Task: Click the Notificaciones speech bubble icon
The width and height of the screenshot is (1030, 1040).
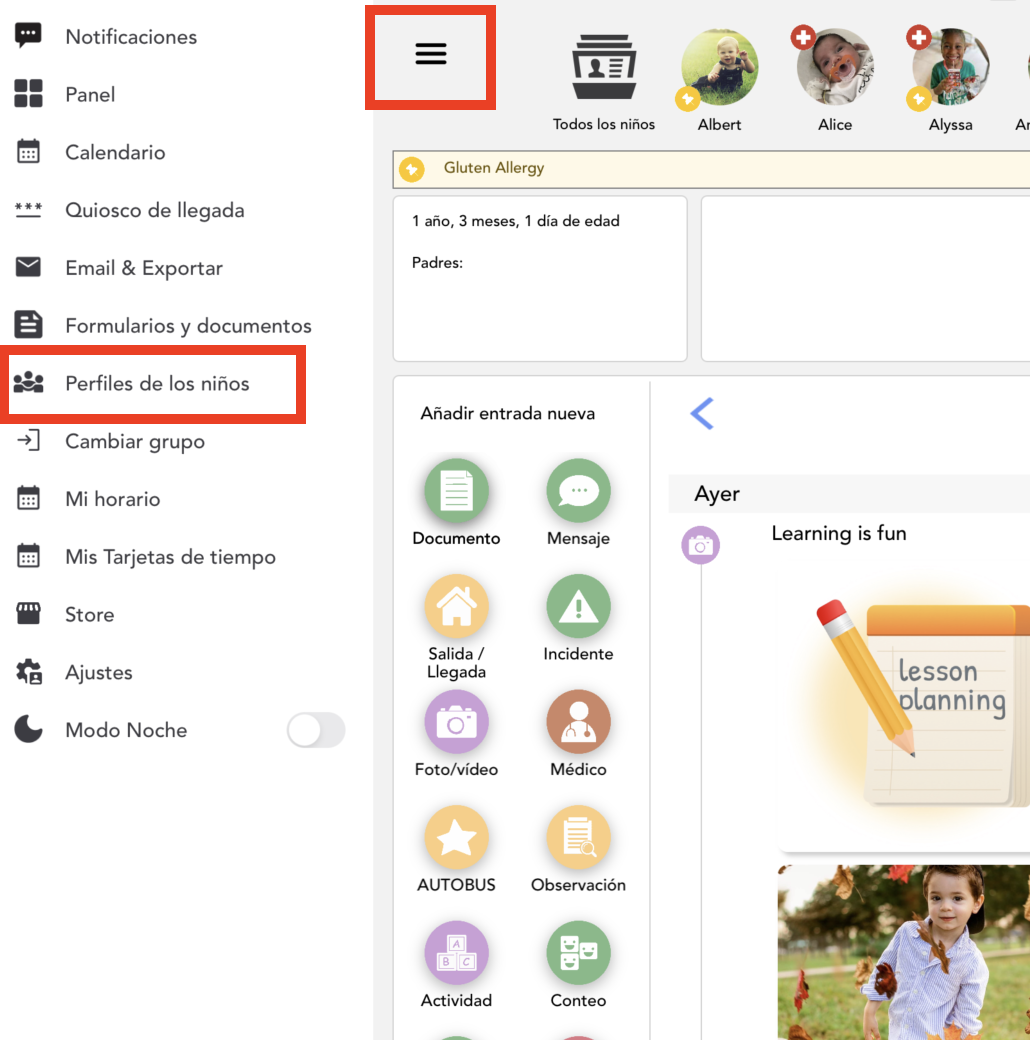Action: [x=28, y=35]
